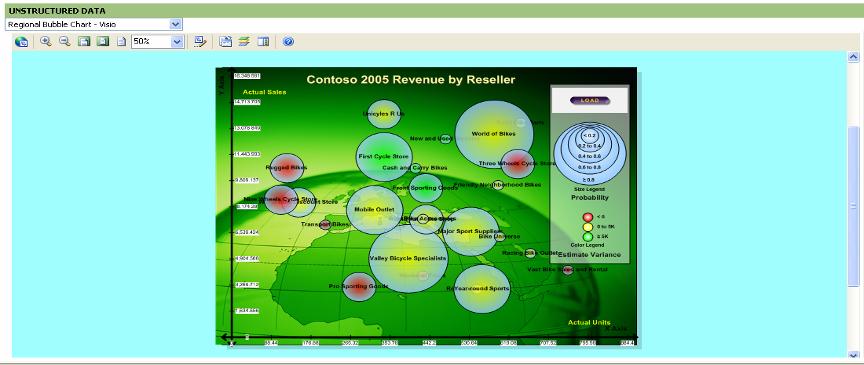The image size is (864, 365).
Task: Click the fit width view icon
Action: [84, 41]
